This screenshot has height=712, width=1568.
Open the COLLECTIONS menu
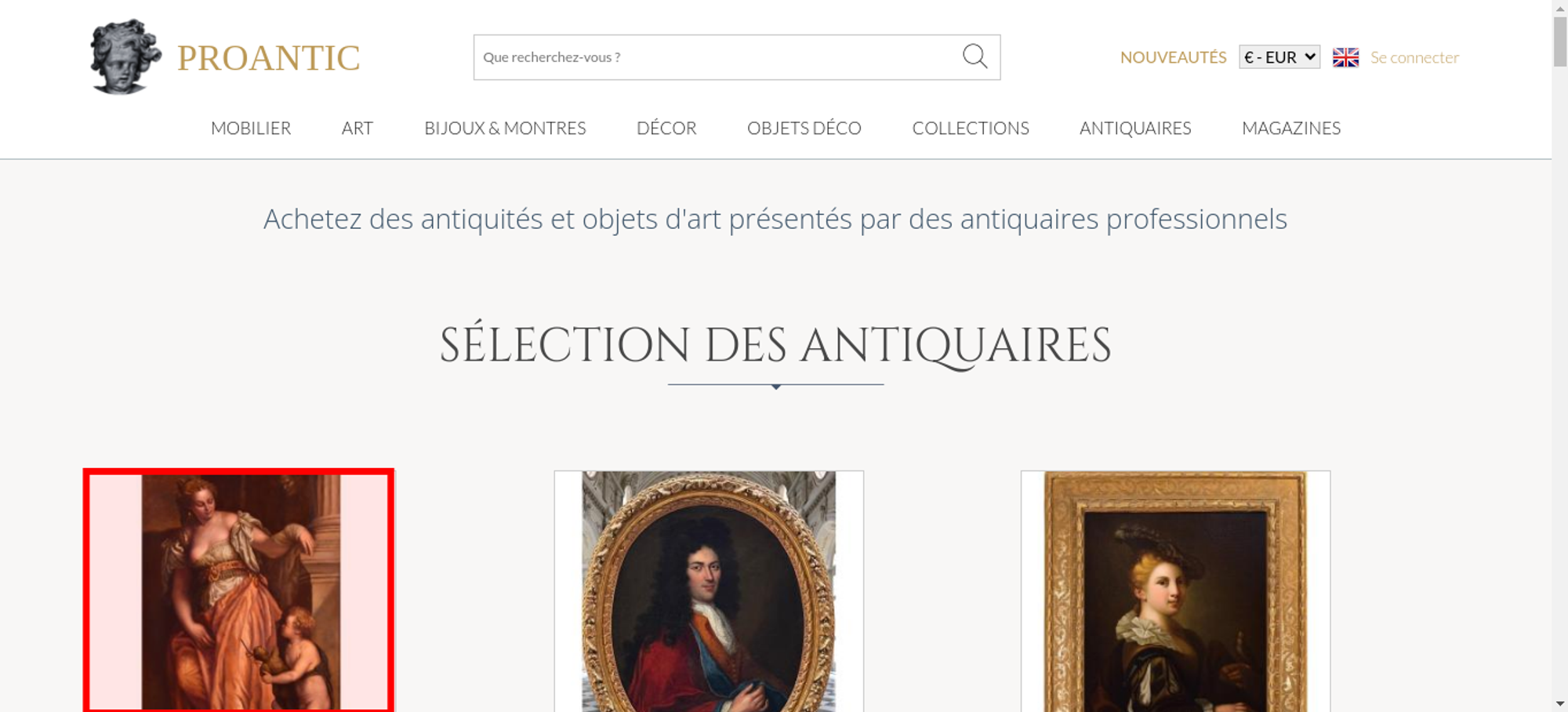coord(971,128)
